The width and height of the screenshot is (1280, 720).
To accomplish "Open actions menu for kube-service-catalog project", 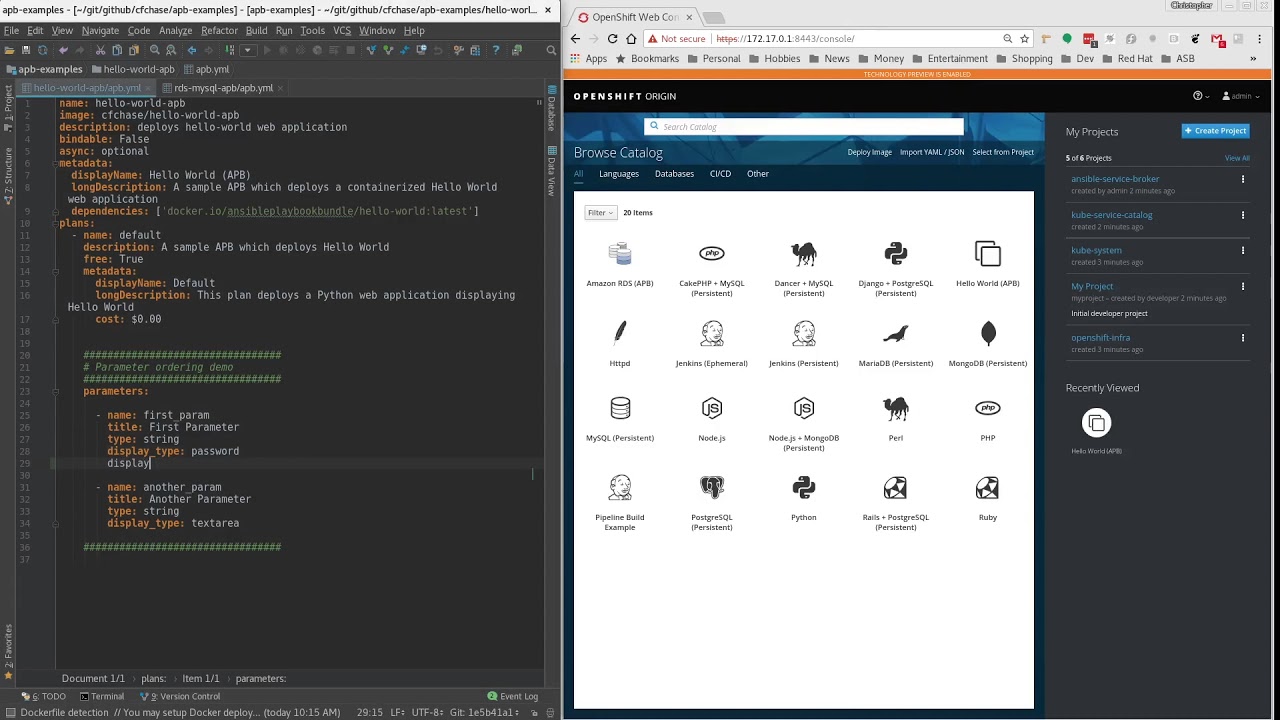I will pos(1243,215).
